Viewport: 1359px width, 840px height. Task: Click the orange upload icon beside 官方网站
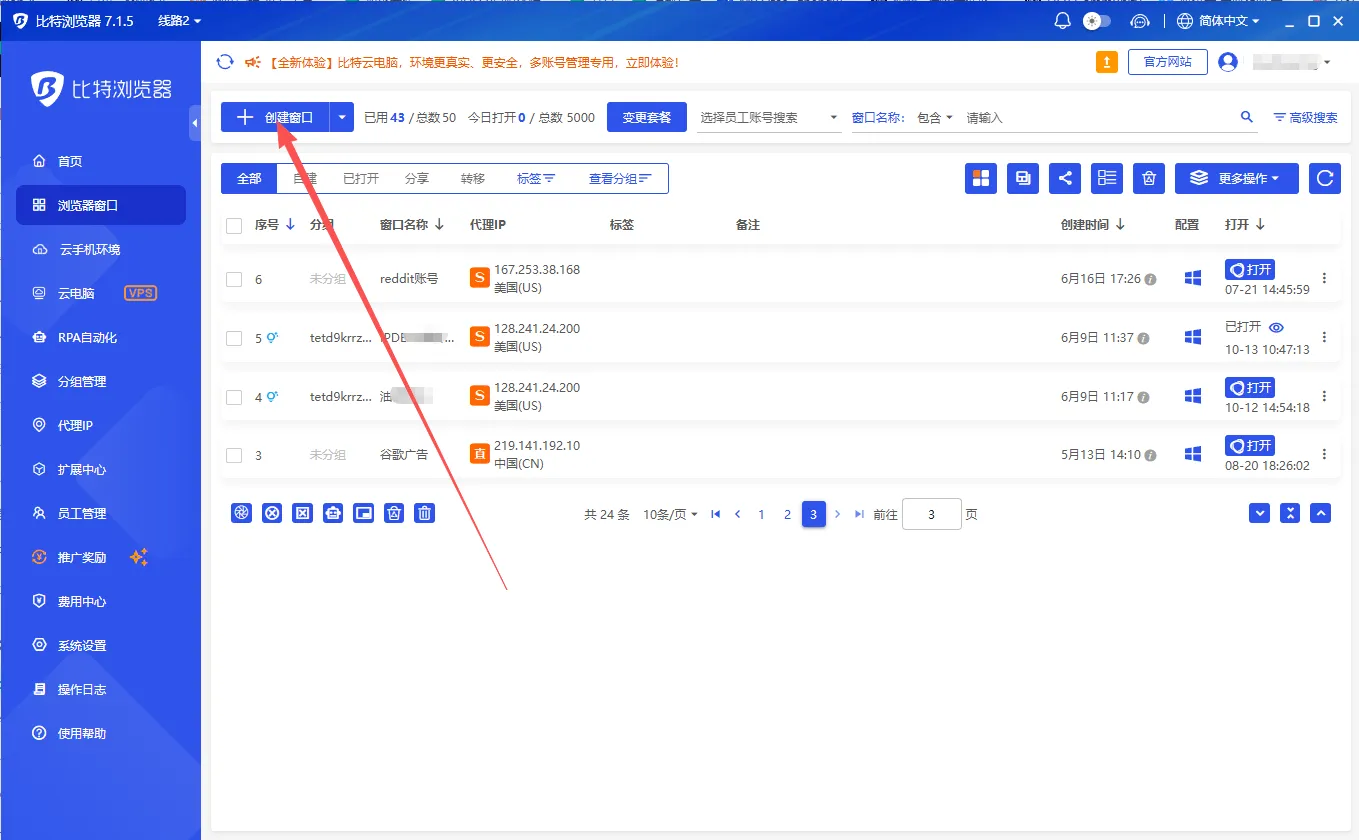click(1107, 62)
